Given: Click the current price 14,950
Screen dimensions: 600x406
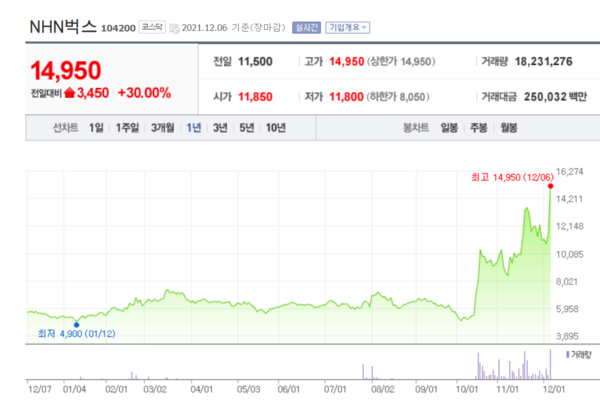Looking at the screenshot, I should click(66, 71).
